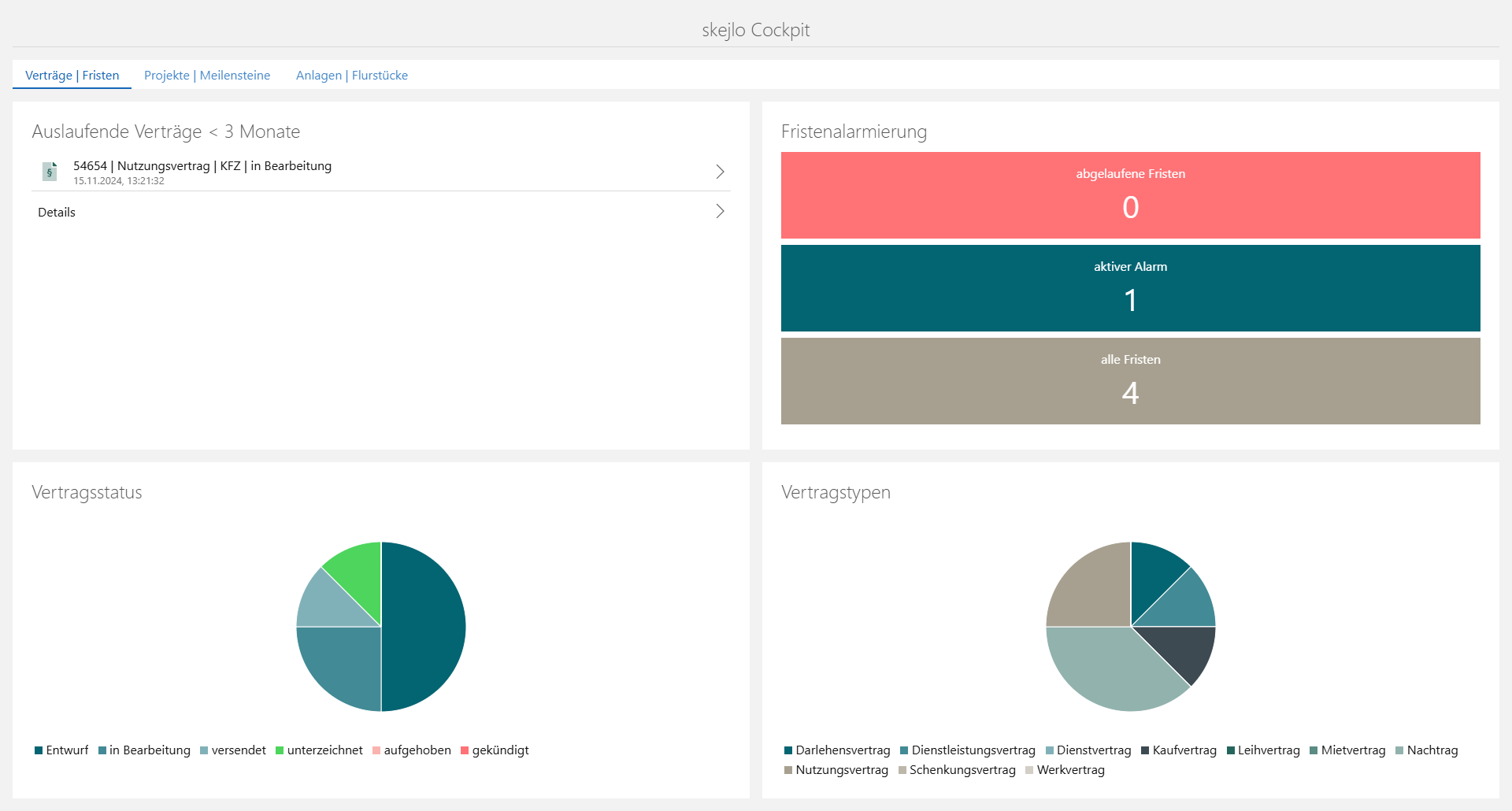The width and height of the screenshot is (1512, 811).
Task: Switch to the Projekte | Meilensteine tab
Action: (x=207, y=76)
